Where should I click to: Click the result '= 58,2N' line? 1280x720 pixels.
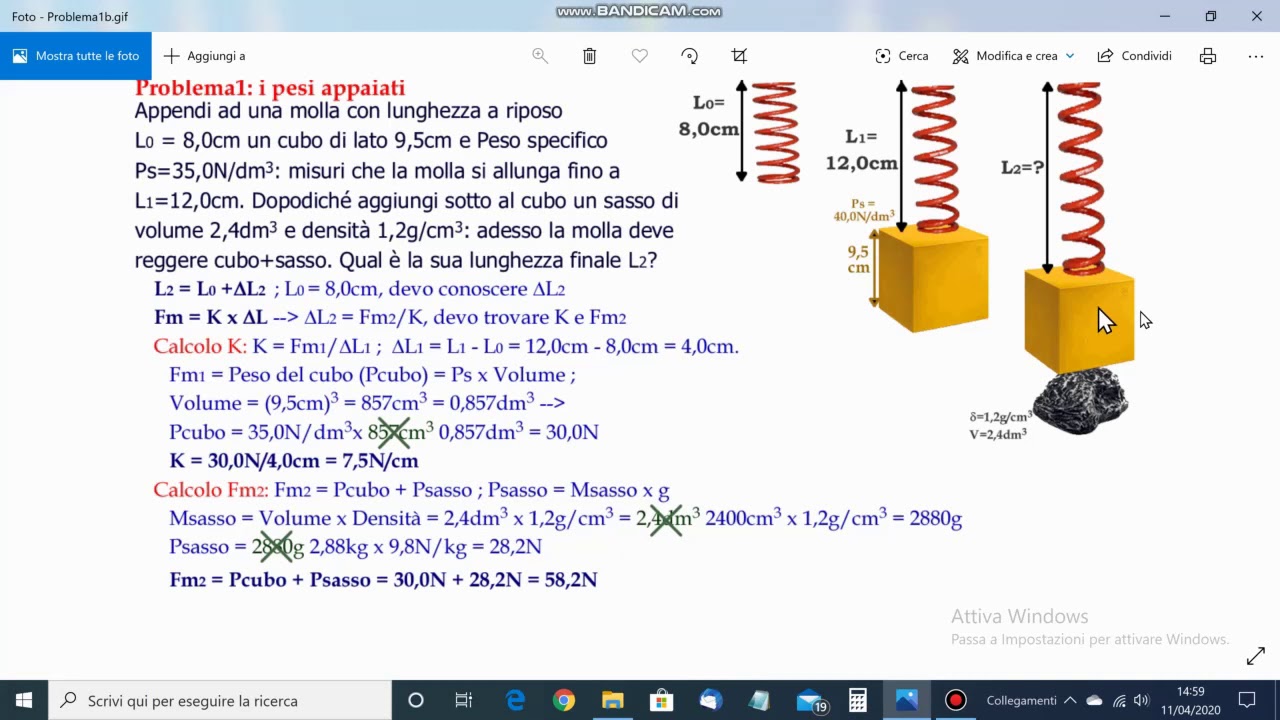pyautogui.click(x=560, y=580)
